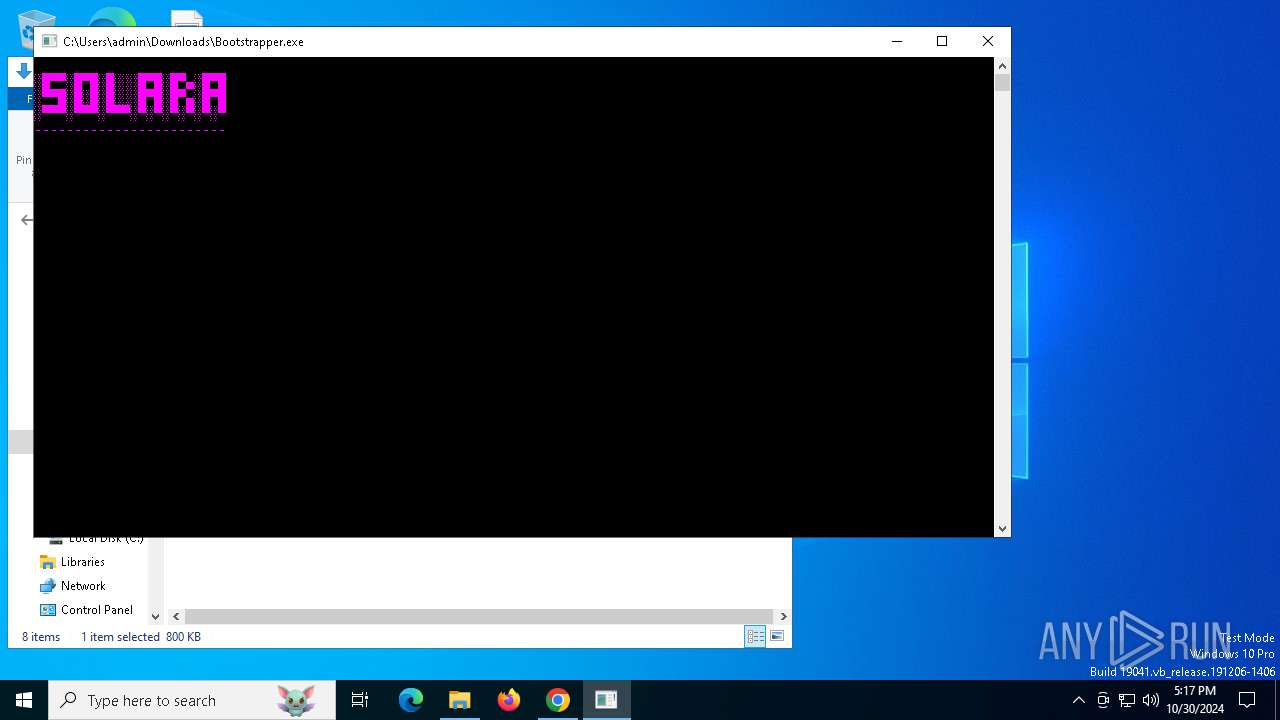Click navigation pane scroll down arrow
The height and width of the screenshot is (720, 1280).
tap(155, 617)
